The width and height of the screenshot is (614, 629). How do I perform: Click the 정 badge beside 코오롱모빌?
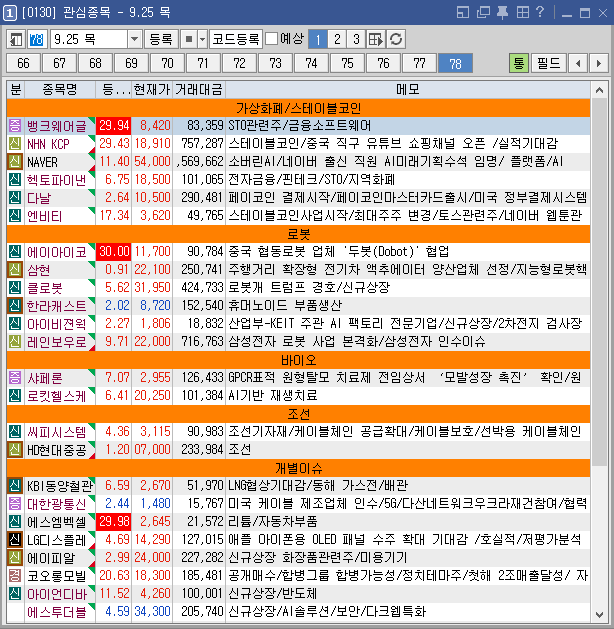click(14, 575)
